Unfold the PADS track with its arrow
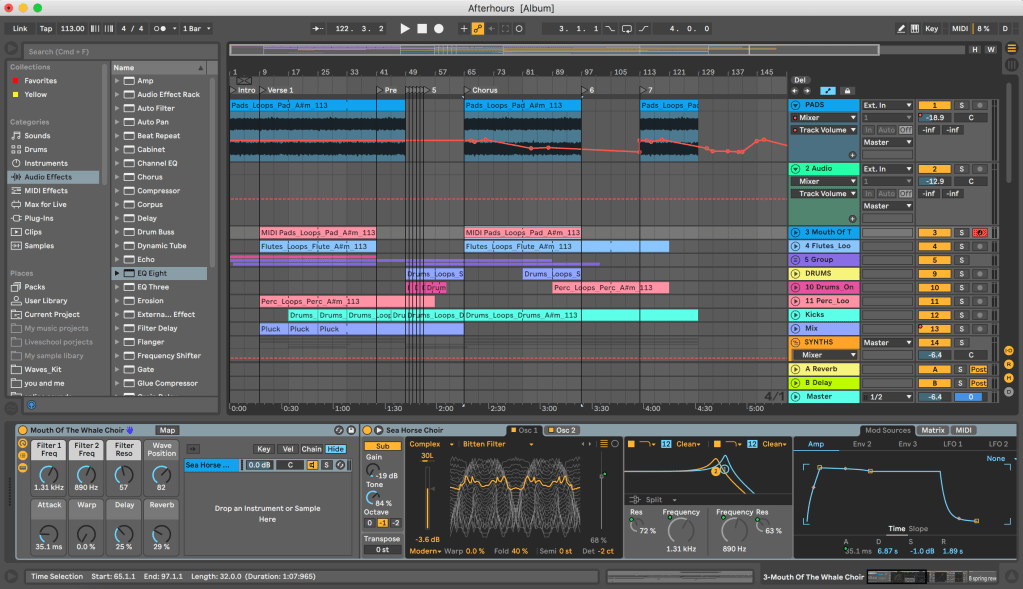Viewport: 1023px width, 589px height. pos(796,105)
